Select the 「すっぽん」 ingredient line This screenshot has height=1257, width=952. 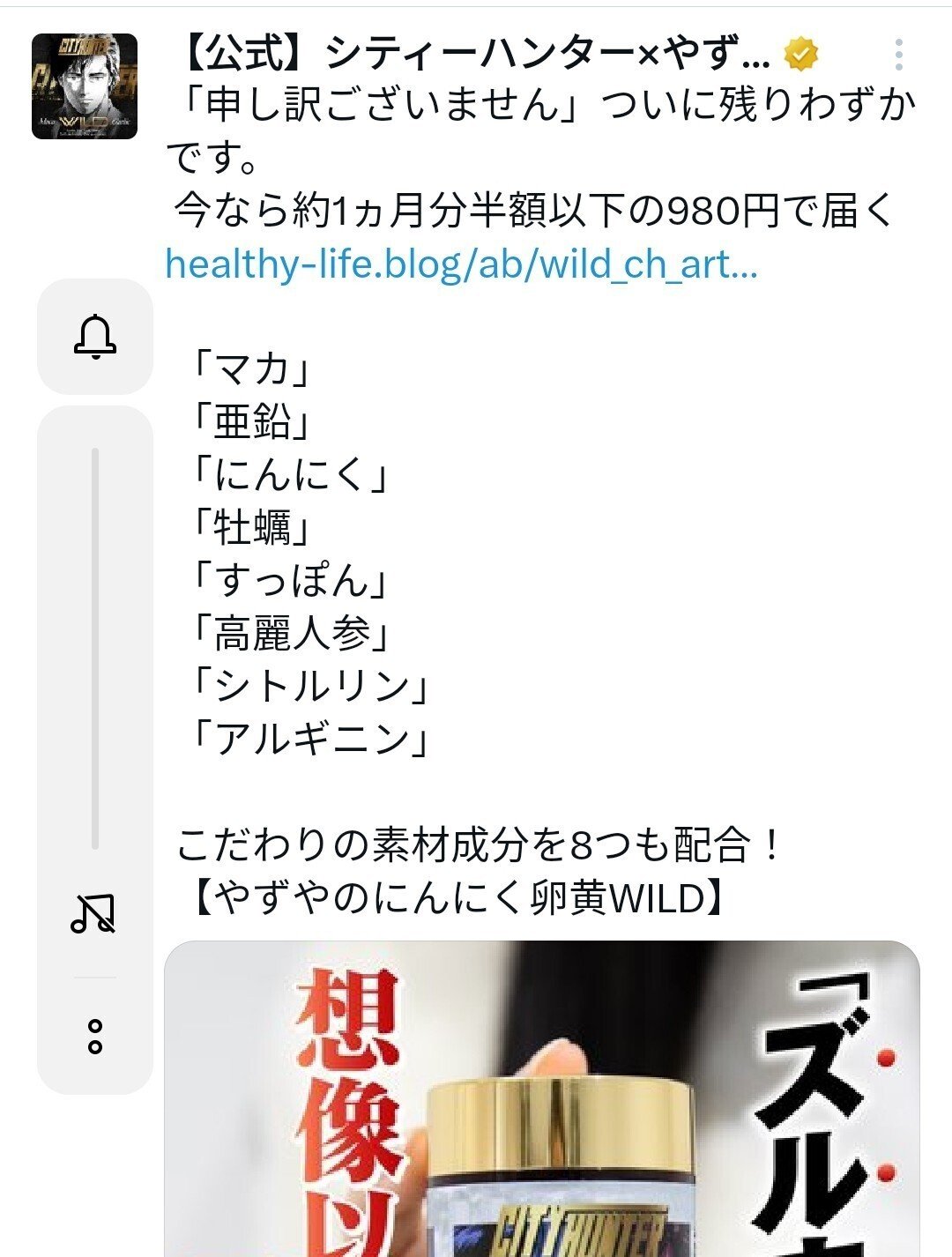pyautogui.click(x=290, y=581)
